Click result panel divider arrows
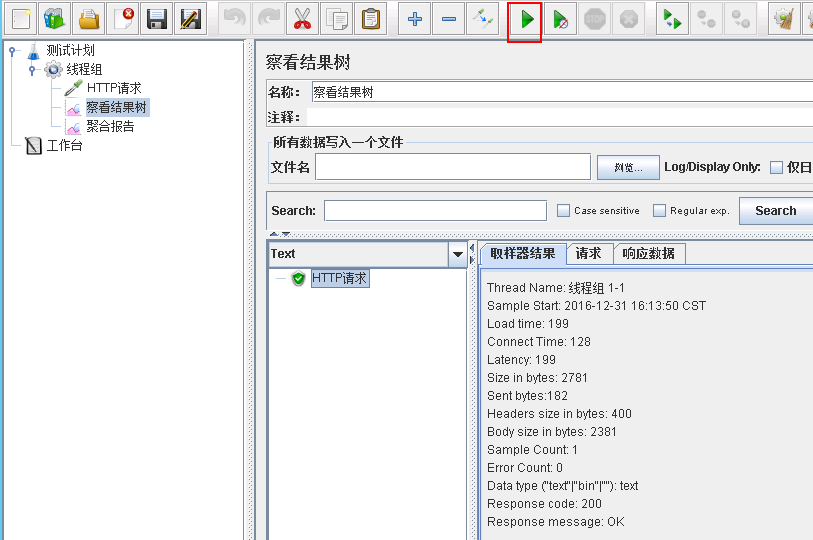This screenshot has height=540, width=813. point(472,254)
